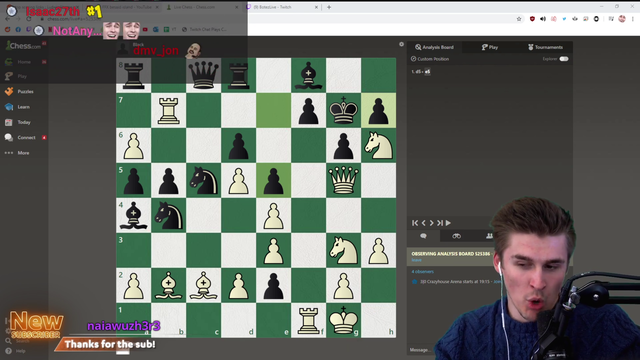The width and height of the screenshot is (640, 360).
Task: Open the observing tab with the binoculars icon
Action: pos(456,236)
